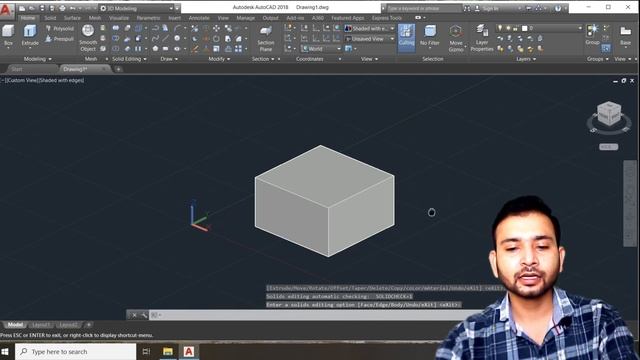Open the Express Tools tab
This screenshot has height=360, width=640.
point(387,18)
